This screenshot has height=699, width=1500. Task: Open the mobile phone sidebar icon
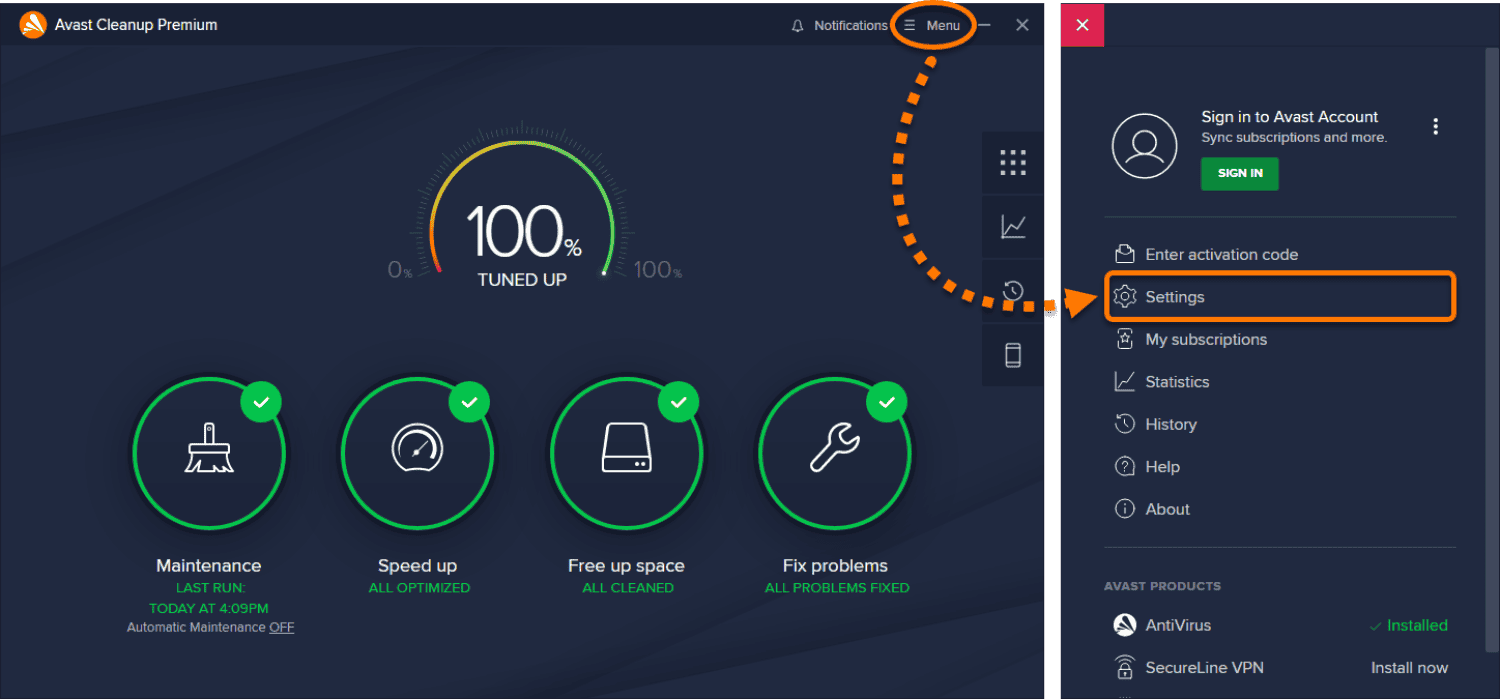point(1013,355)
